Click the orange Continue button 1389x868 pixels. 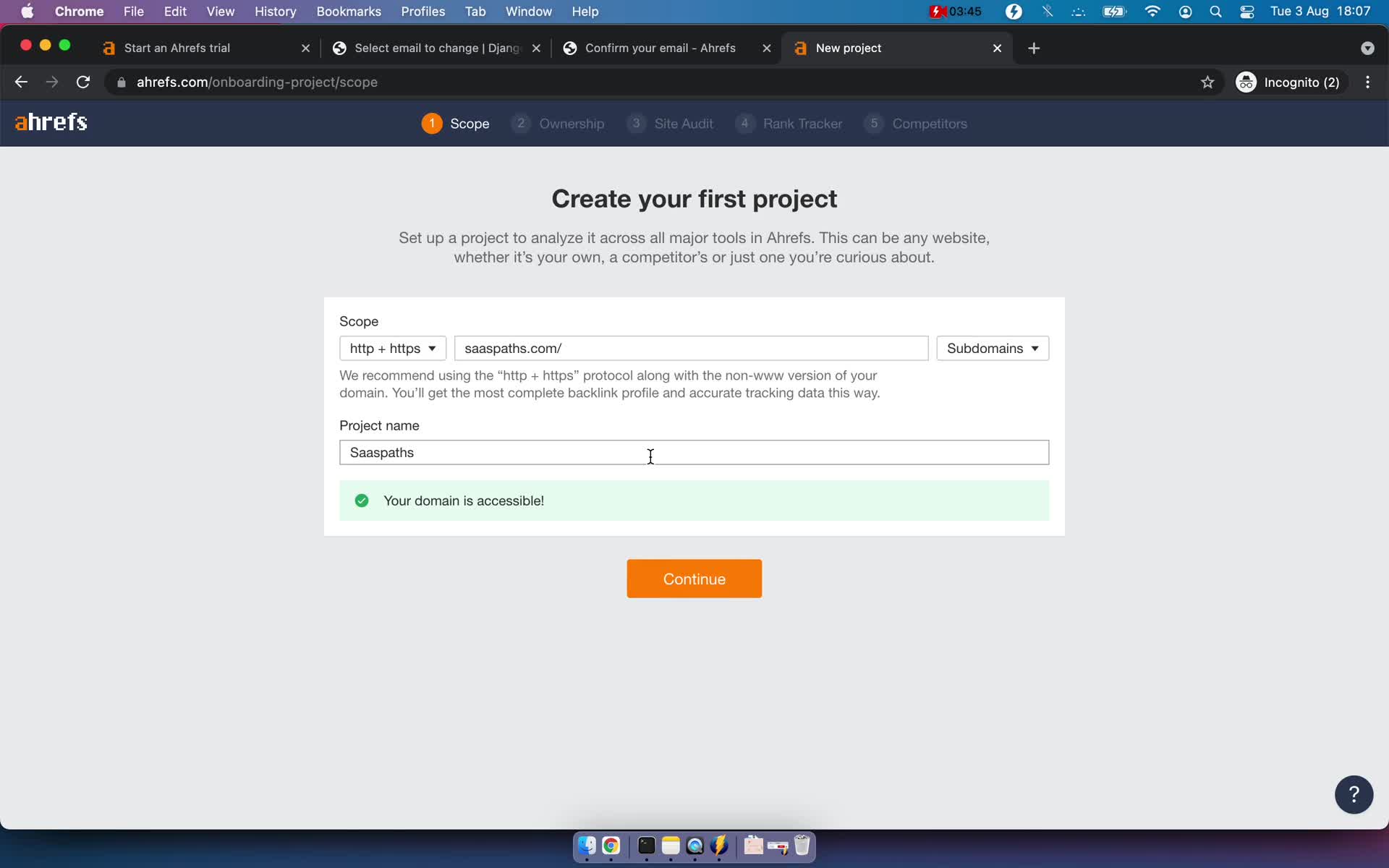694,578
